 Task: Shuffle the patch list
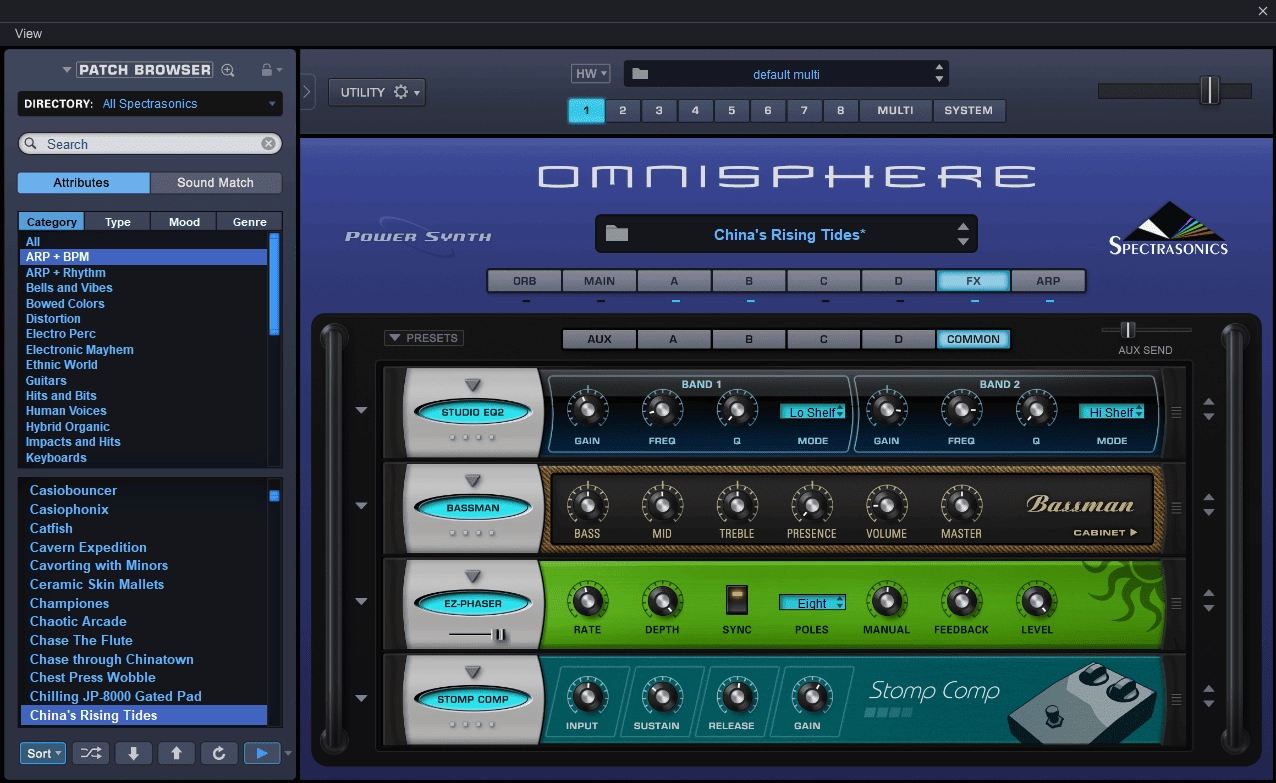(90, 753)
